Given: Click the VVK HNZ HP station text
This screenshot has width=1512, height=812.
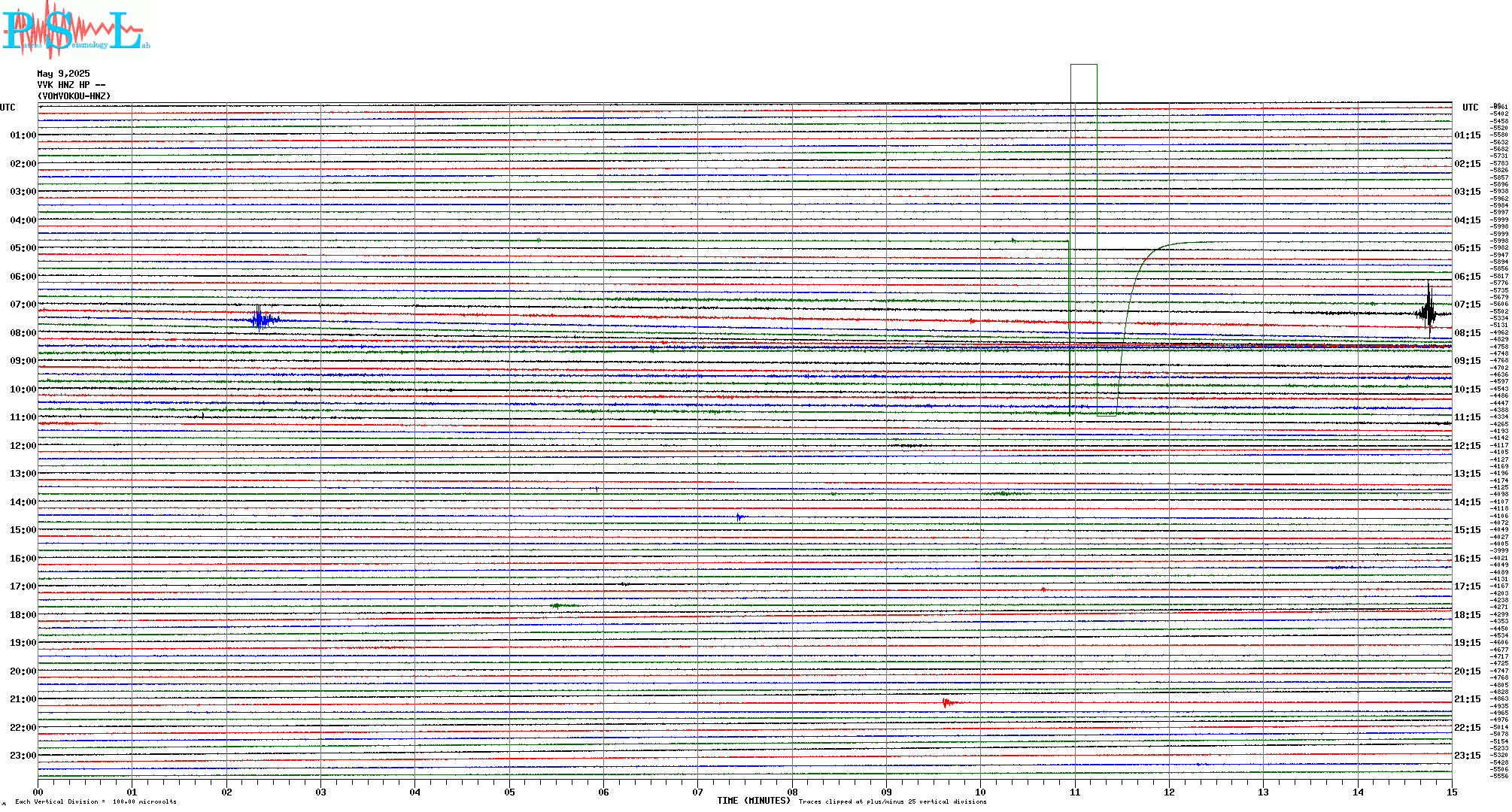Looking at the screenshot, I should pyautogui.click(x=71, y=85).
